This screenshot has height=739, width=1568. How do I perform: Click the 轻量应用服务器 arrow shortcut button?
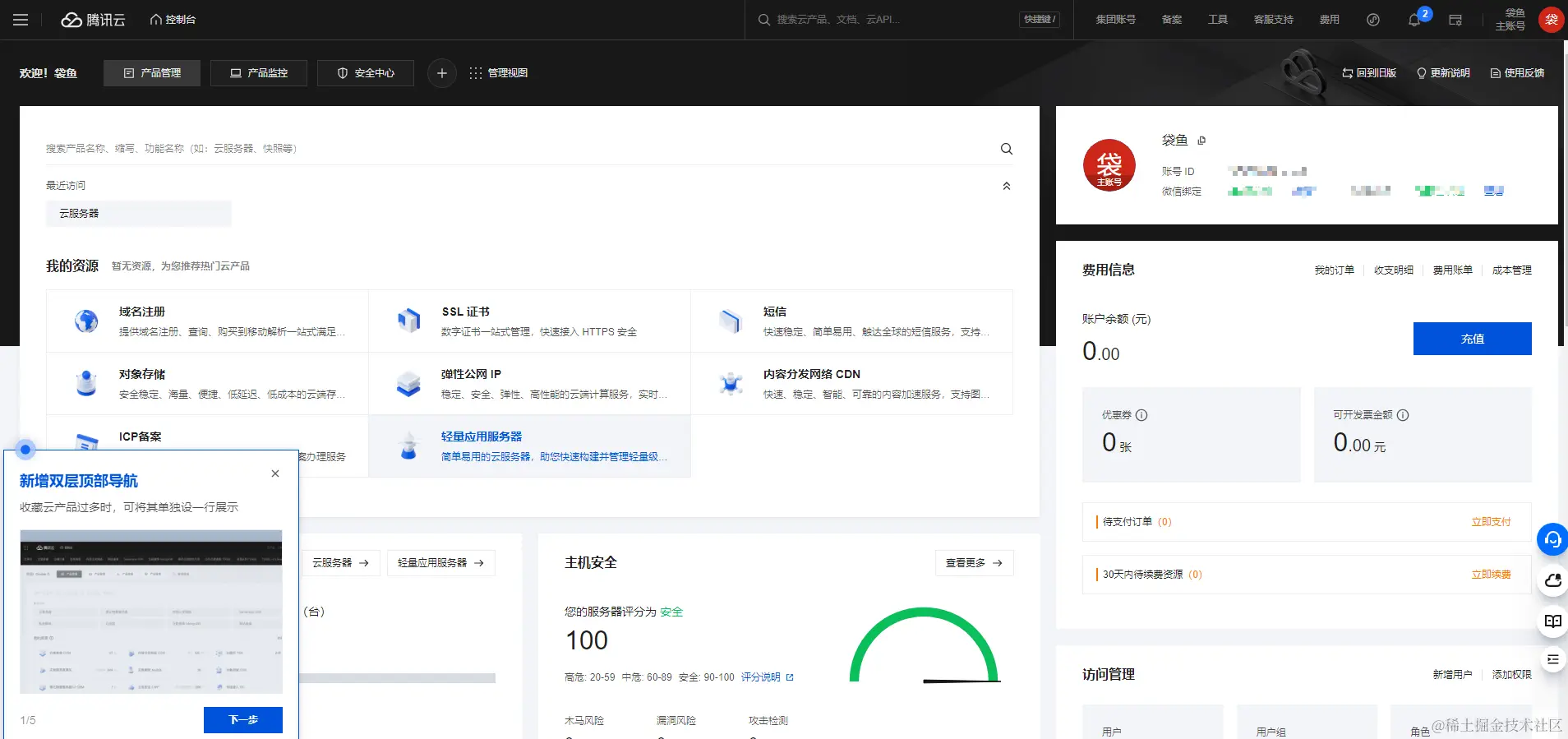441,563
